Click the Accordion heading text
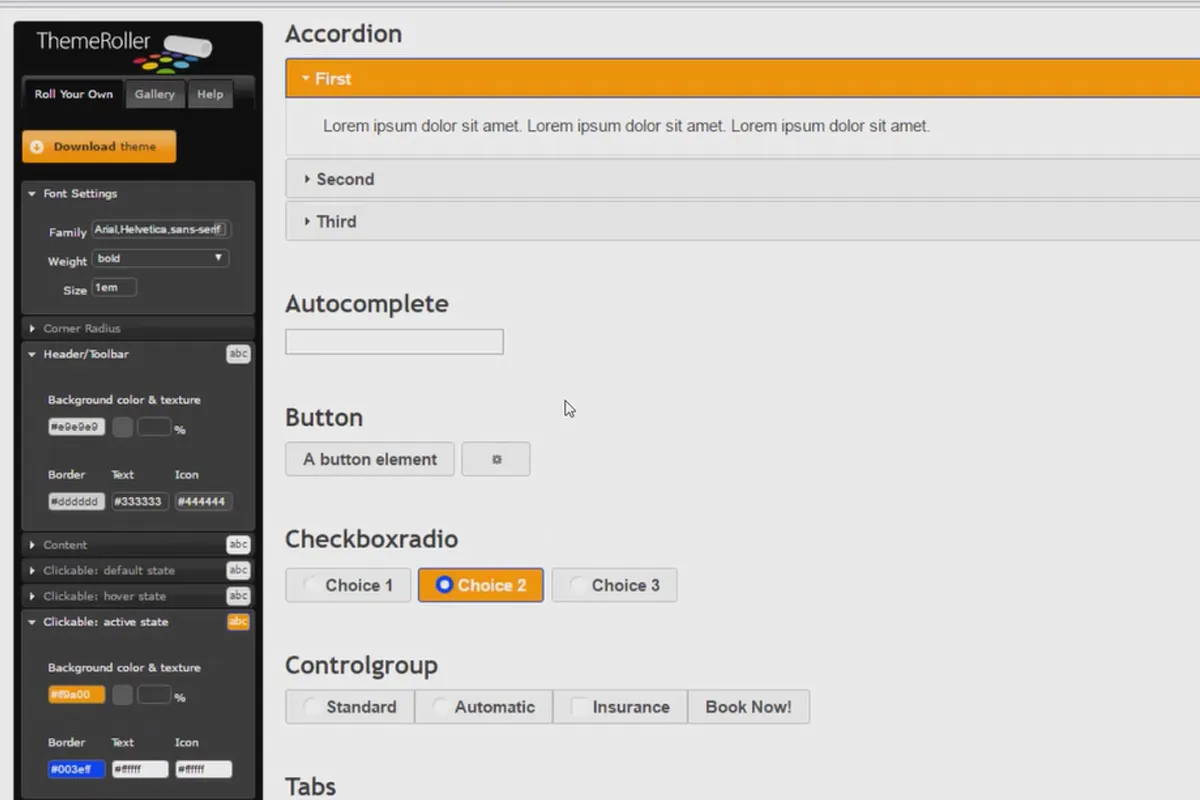 coord(344,34)
